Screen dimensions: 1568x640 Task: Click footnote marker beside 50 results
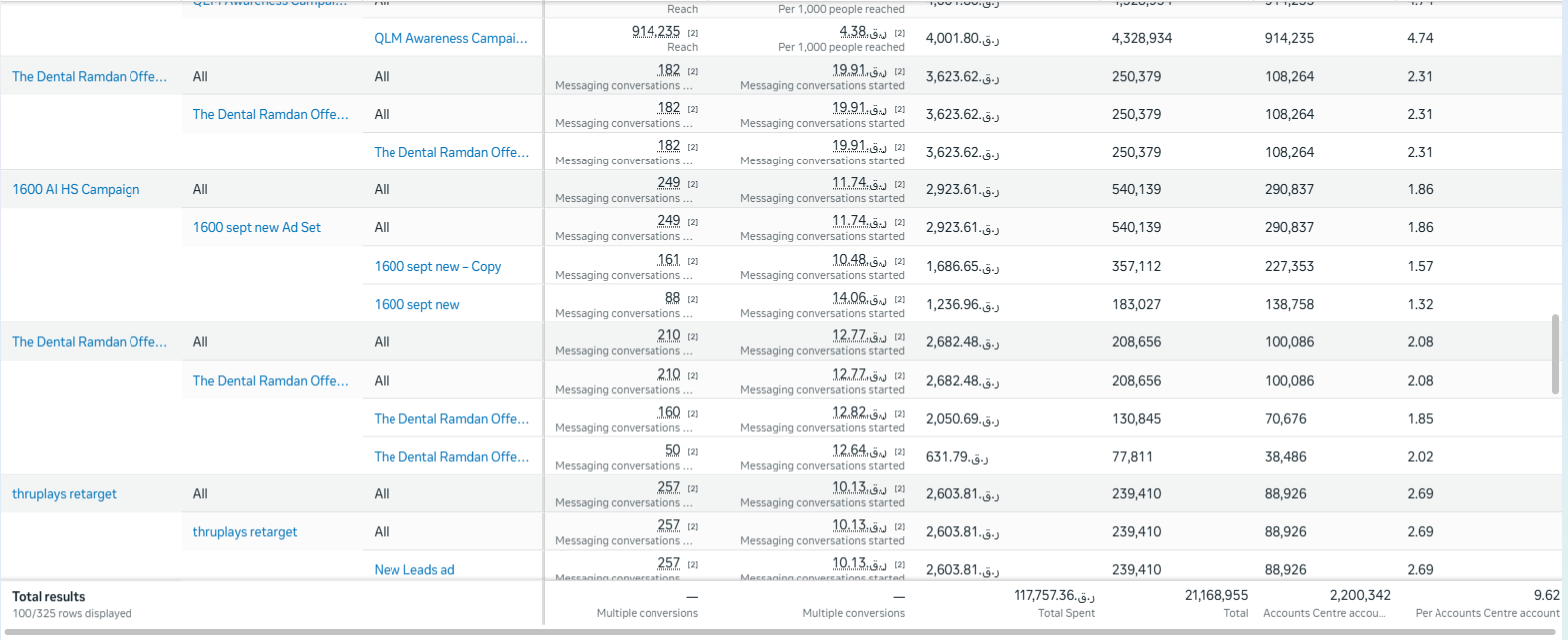(693, 452)
